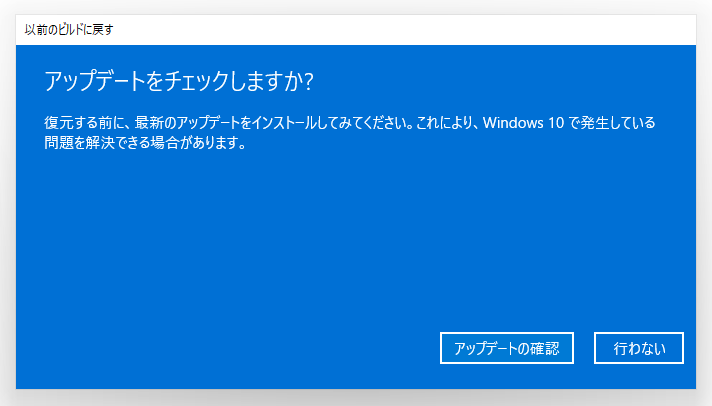Image resolution: width=712 pixels, height=406 pixels.
Task: Click the word 戻す in window title
Action: (x=104, y=30)
